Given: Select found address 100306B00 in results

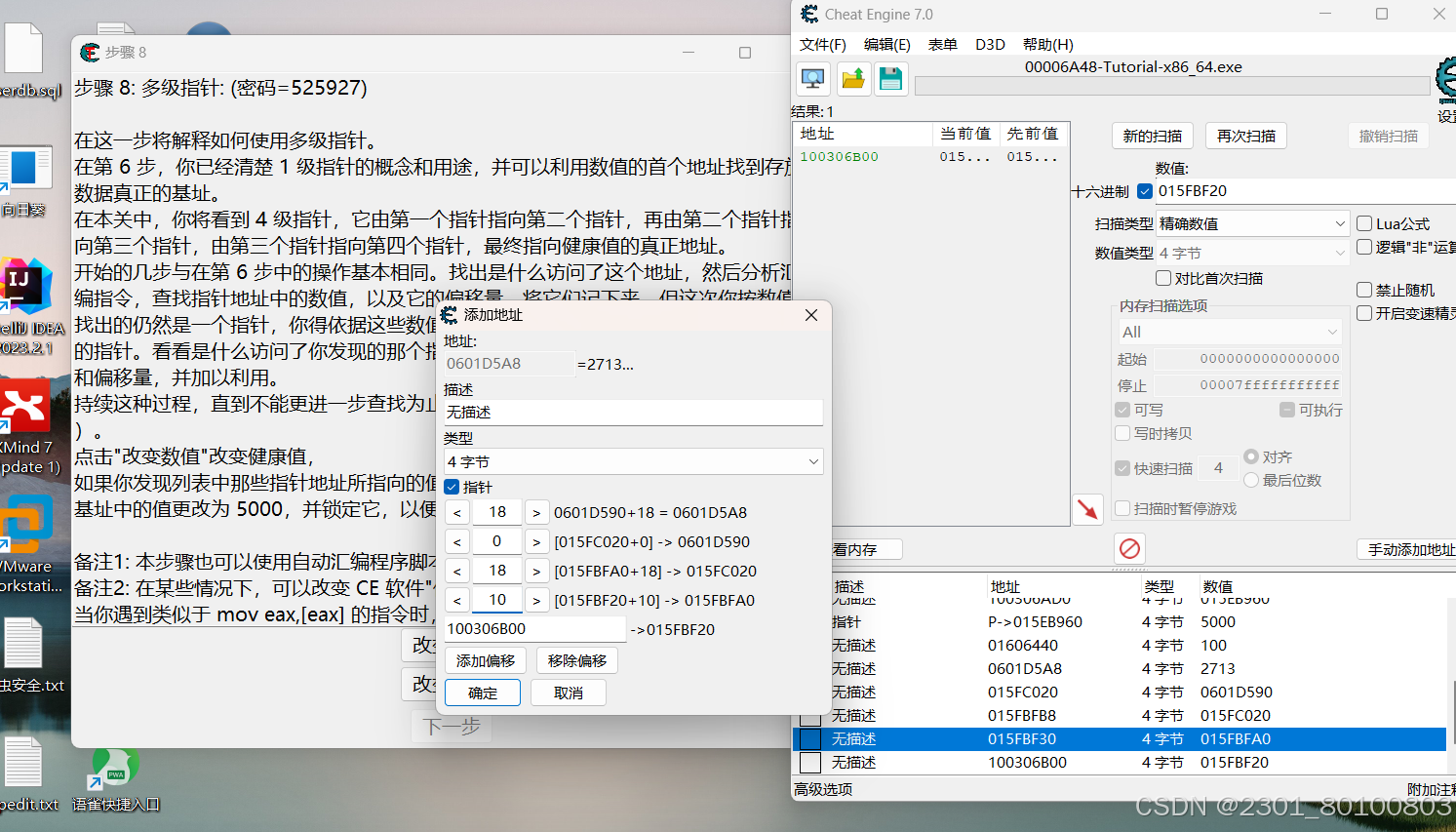Looking at the screenshot, I should [x=930, y=157].
